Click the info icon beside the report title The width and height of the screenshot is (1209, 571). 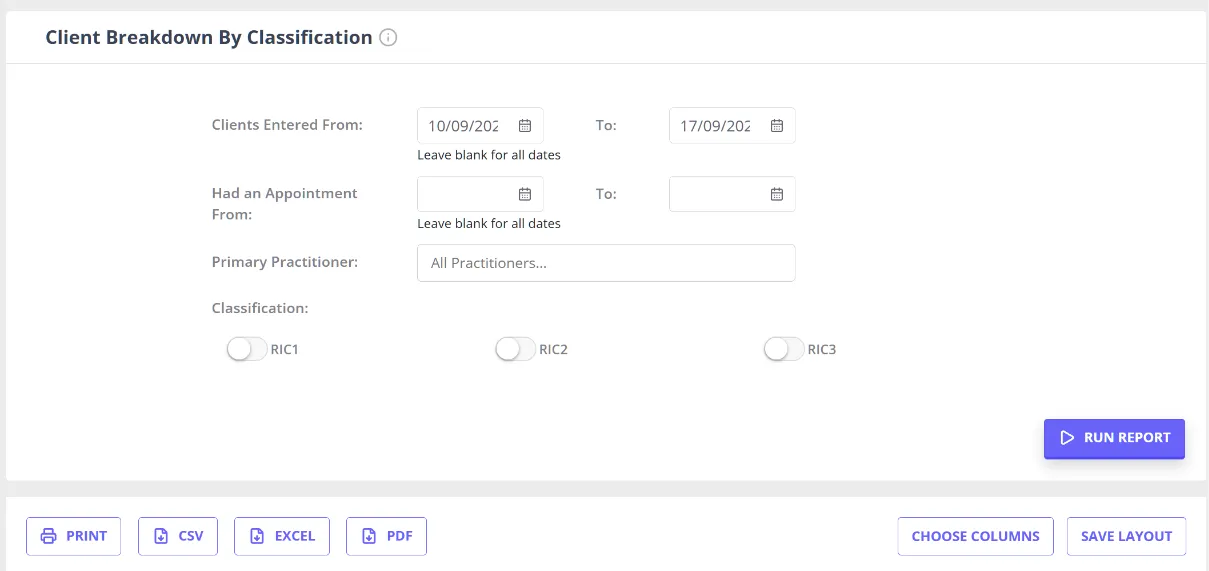[389, 38]
